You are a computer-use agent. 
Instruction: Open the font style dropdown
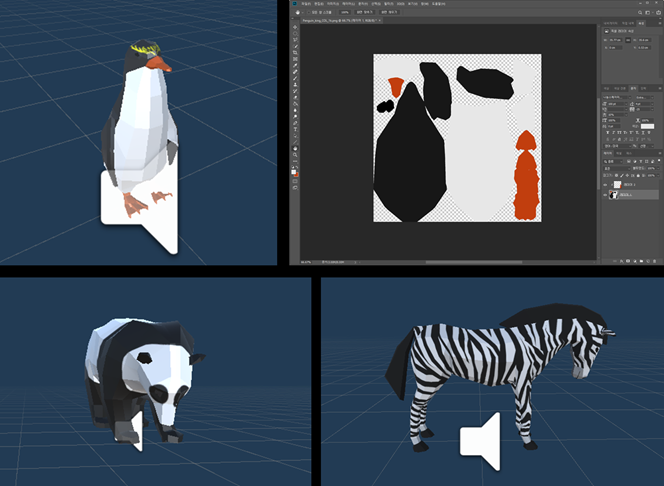pyautogui.click(x=645, y=97)
